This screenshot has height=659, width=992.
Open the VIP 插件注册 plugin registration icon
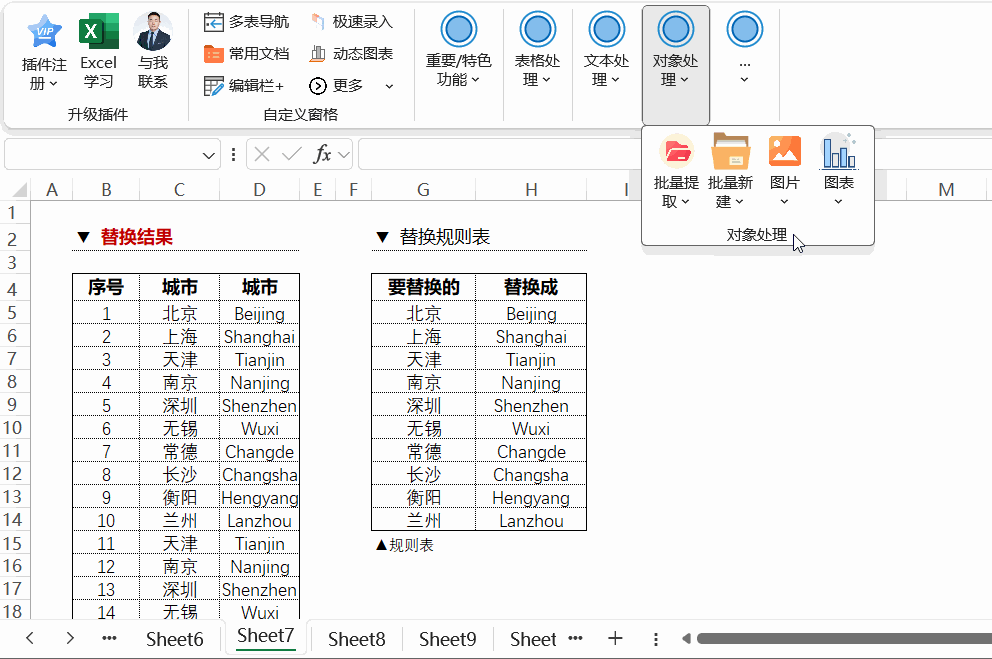[44, 53]
